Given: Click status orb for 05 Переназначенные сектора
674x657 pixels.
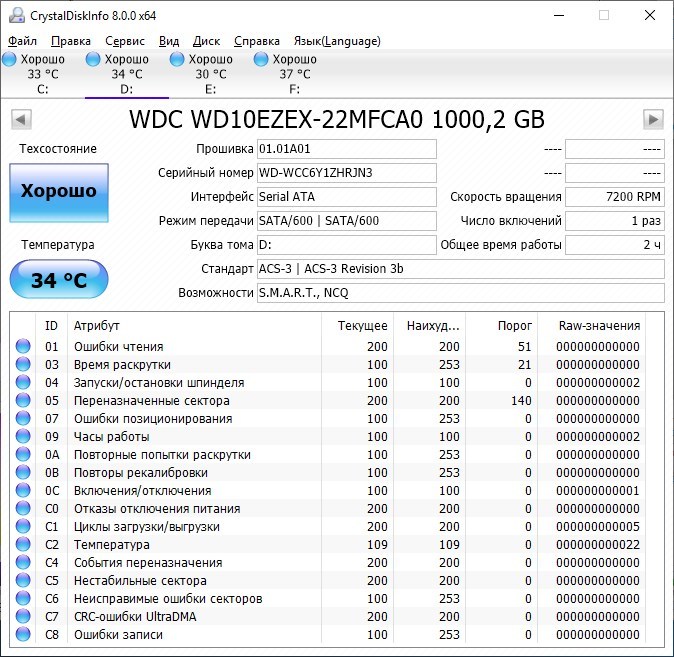Looking at the screenshot, I should 23,401.
